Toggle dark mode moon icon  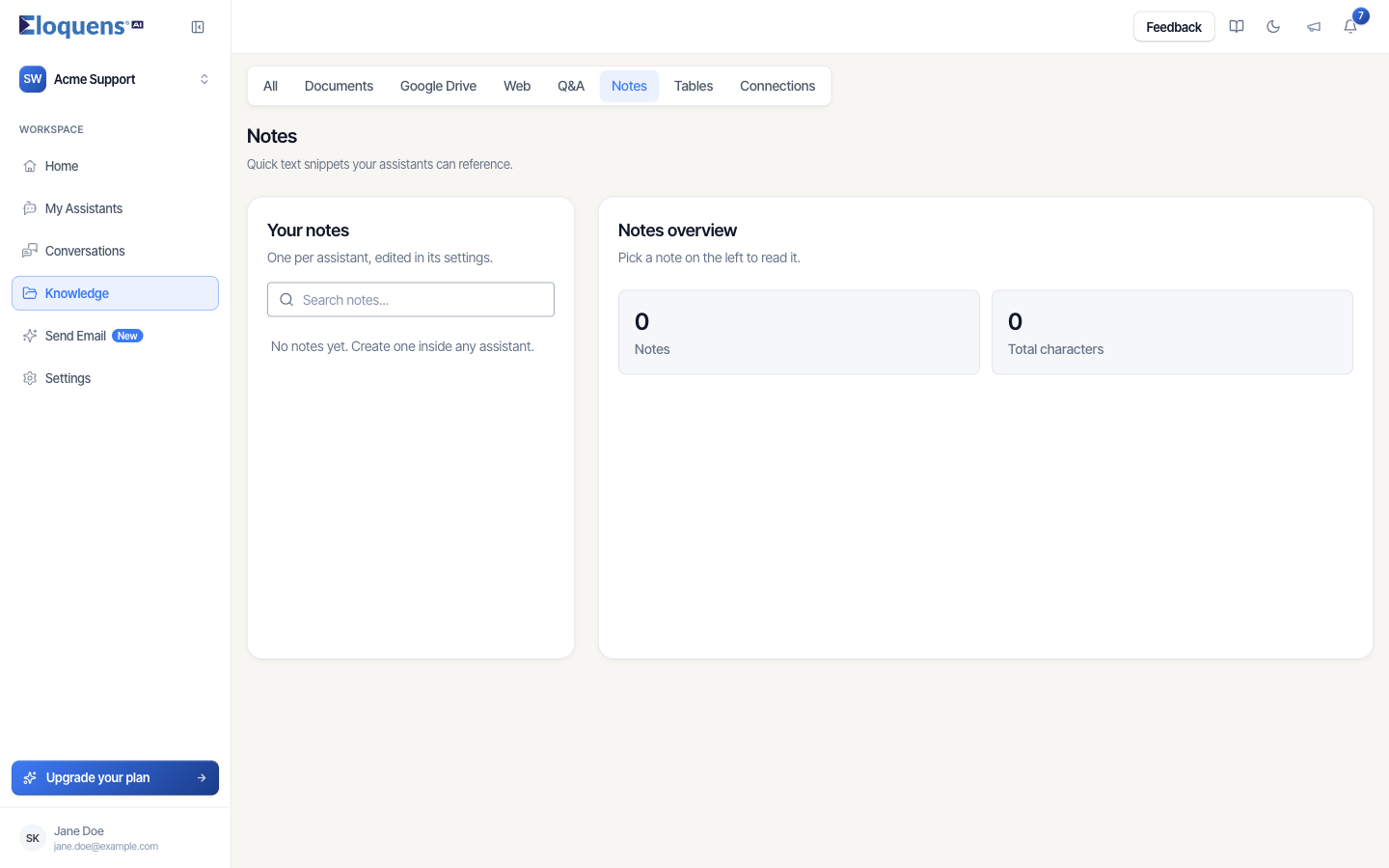1273,27
